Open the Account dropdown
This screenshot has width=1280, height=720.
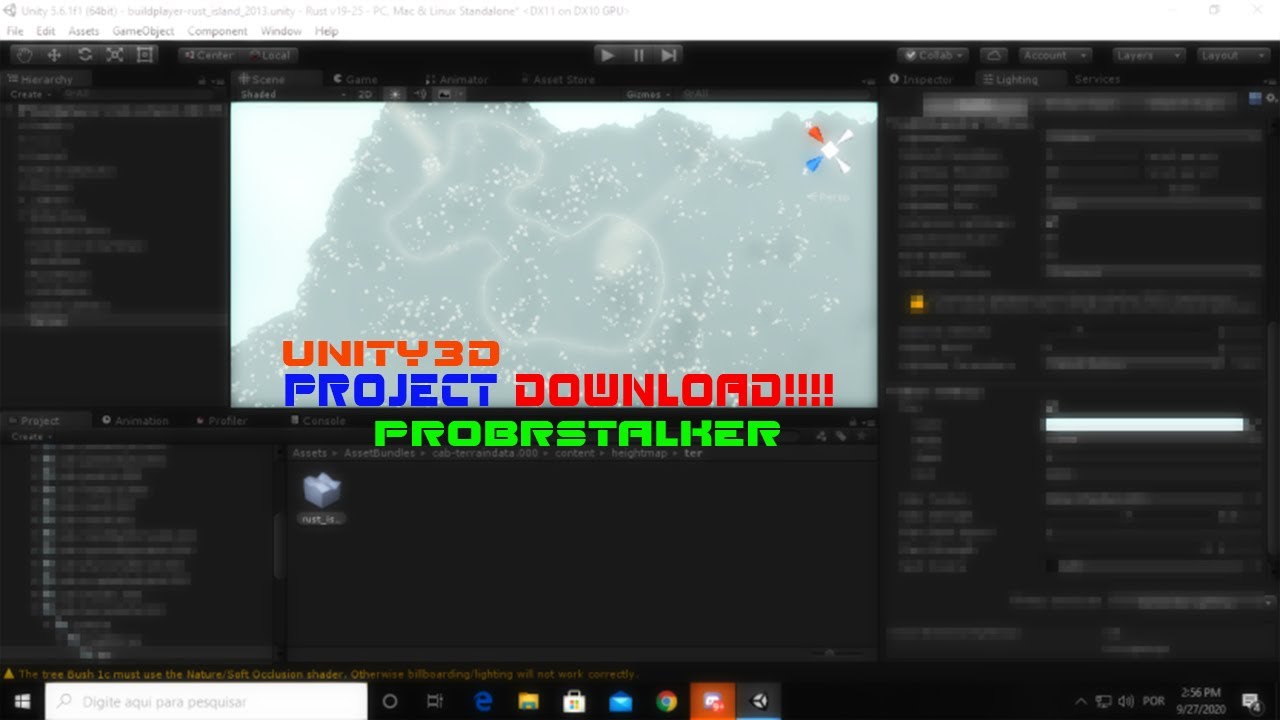coord(1054,56)
